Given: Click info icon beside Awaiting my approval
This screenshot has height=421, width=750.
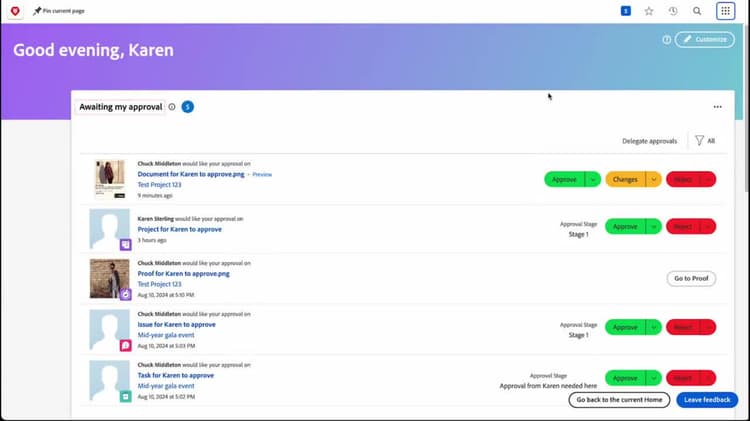Looking at the screenshot, I should (172, 107).
